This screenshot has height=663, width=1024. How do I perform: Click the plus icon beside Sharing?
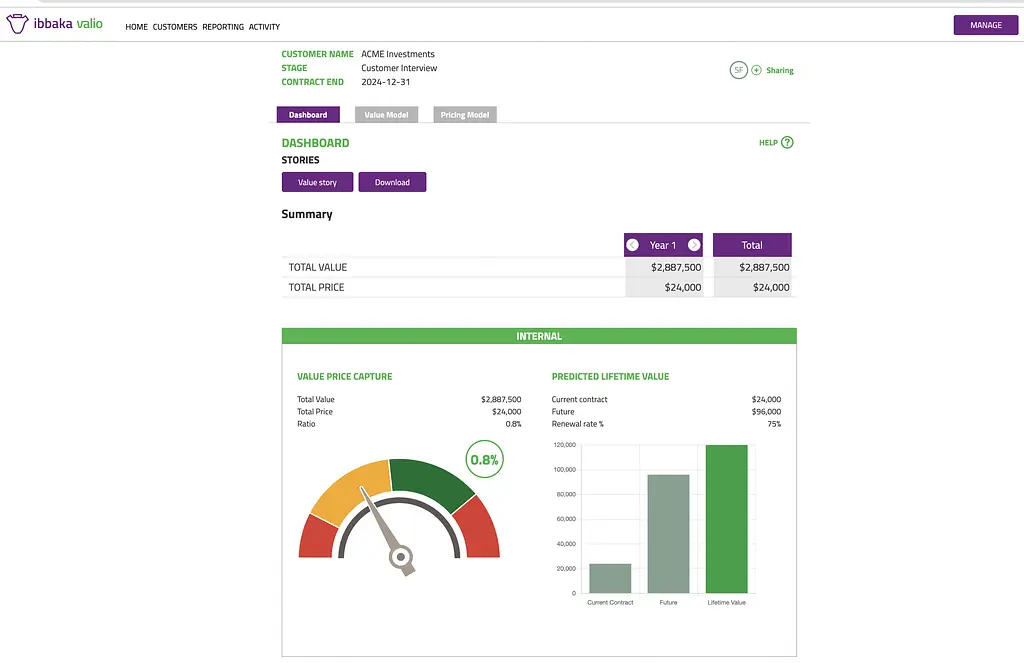[756, 70]
